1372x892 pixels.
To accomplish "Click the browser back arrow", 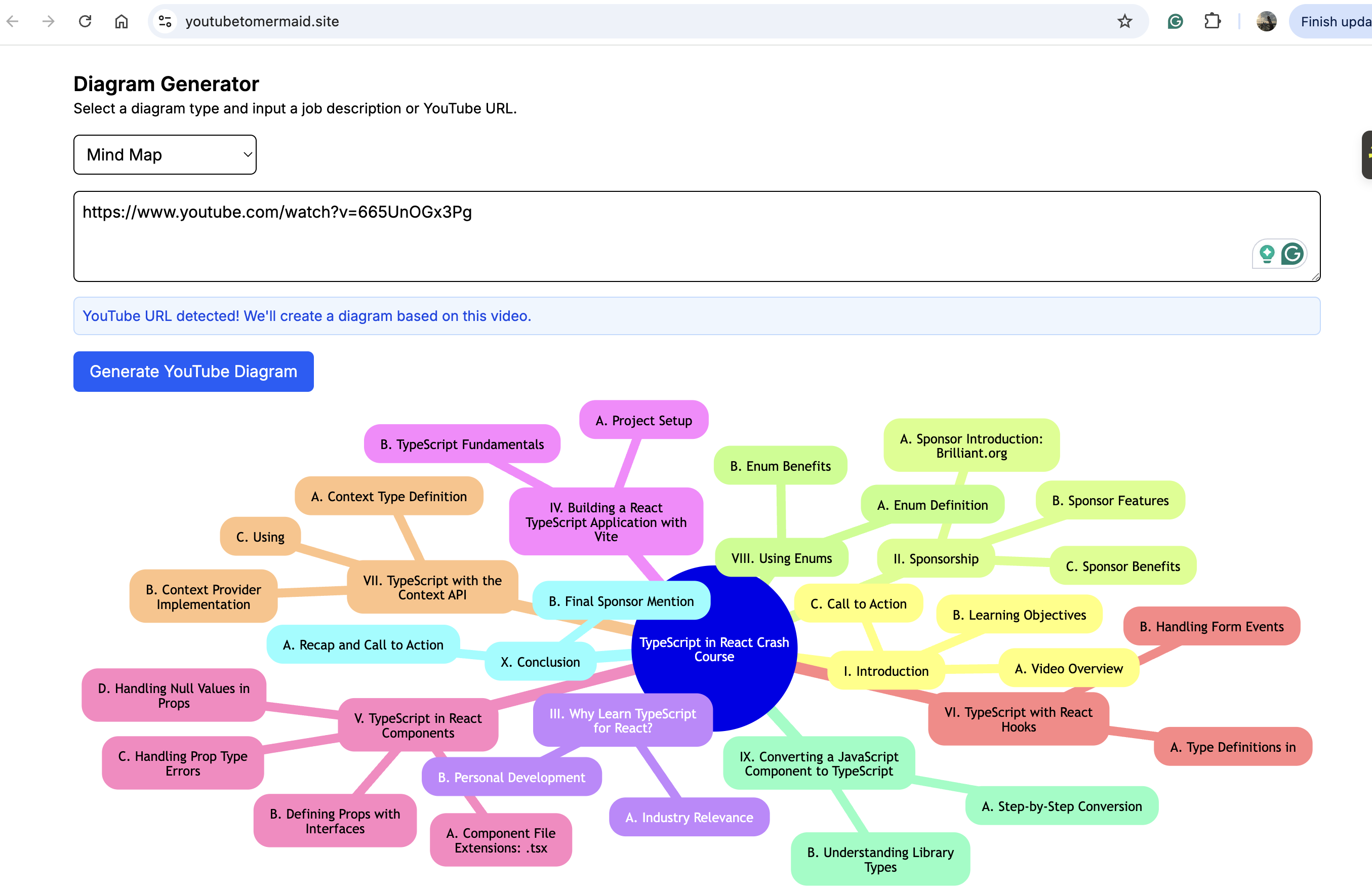I will pos(13,21).
